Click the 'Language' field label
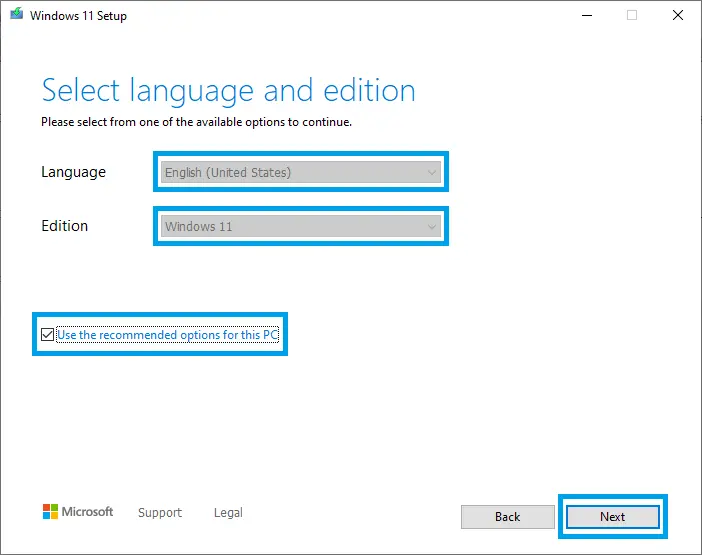This screenshot has height=555, width=702. pyautogui.click(x=73, y=172)
